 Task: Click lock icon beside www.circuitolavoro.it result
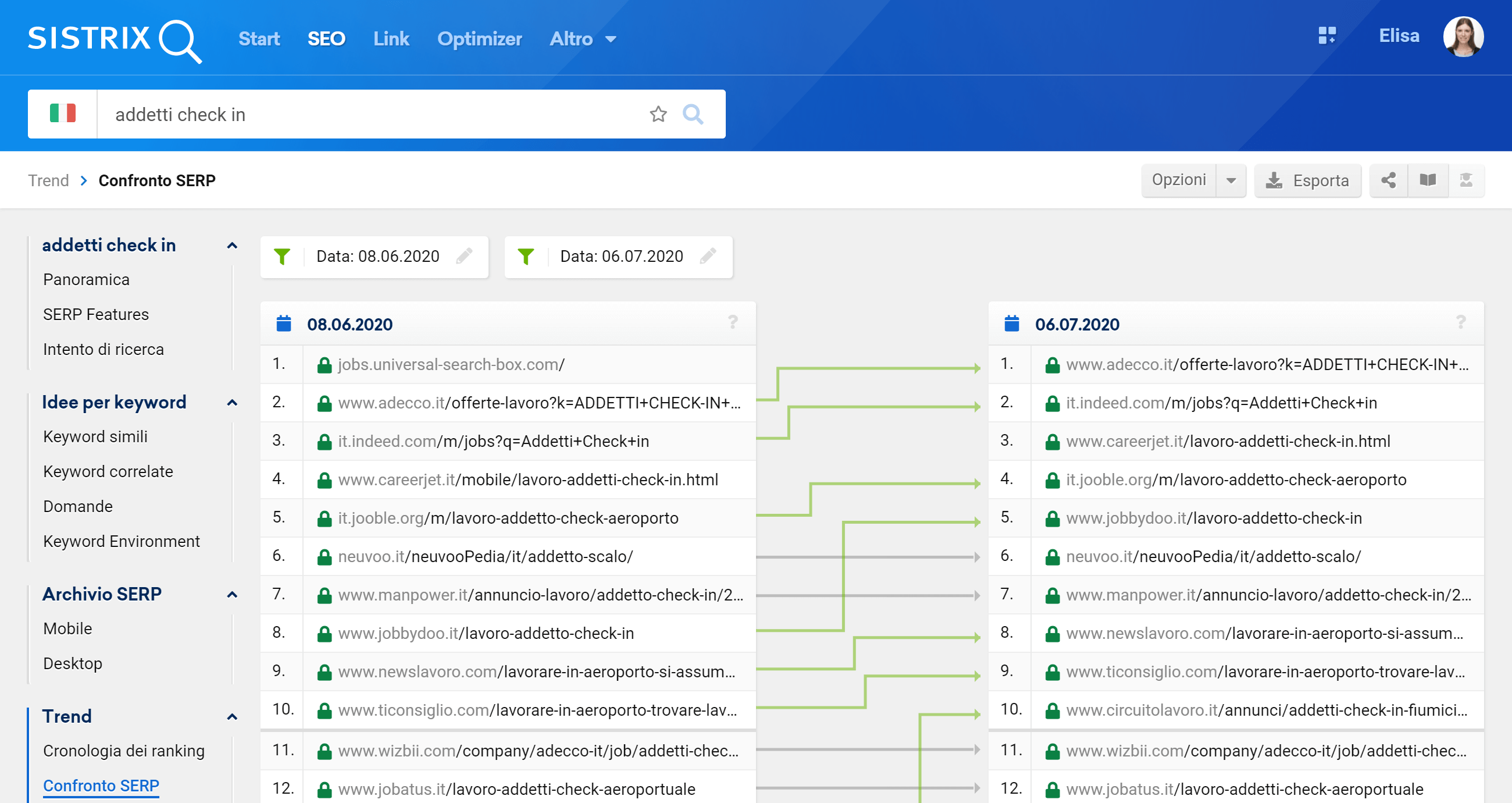1053,711
